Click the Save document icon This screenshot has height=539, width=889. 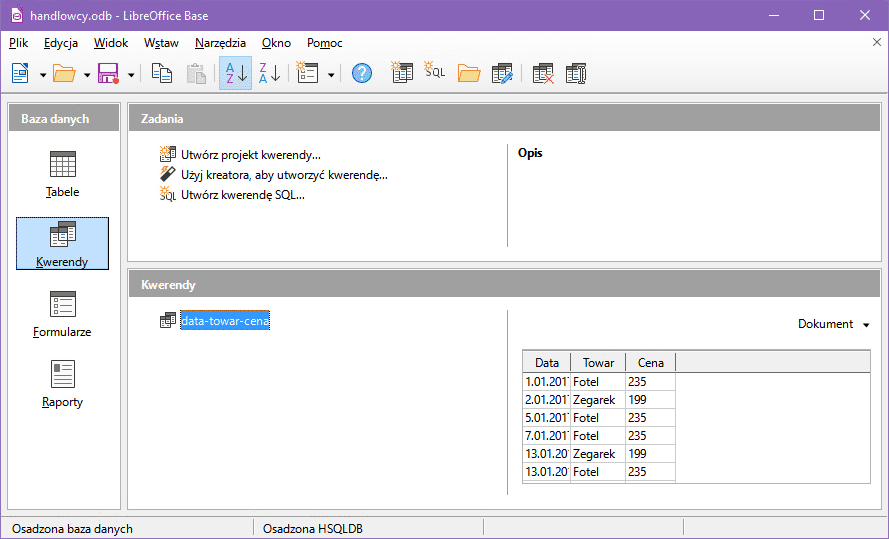108,73
